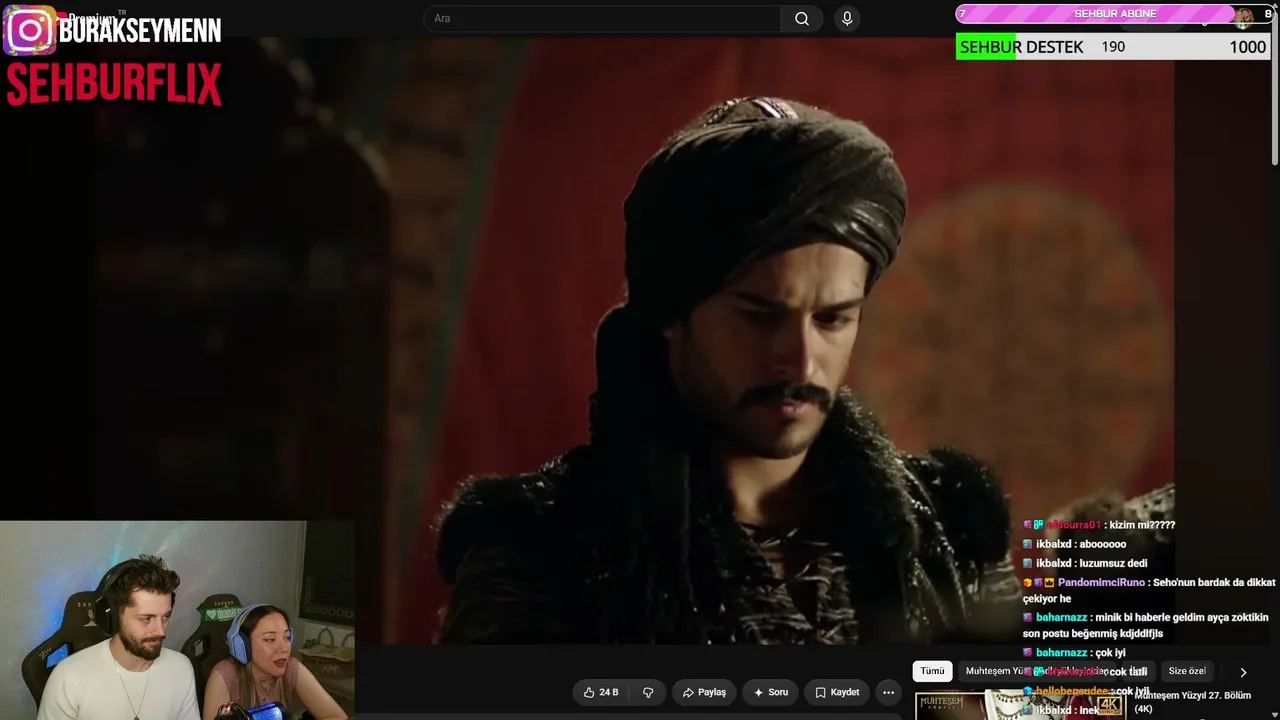Share the video using Paylaş
The width and height of the screenshot is (1280, 720).
pos(704,692)
